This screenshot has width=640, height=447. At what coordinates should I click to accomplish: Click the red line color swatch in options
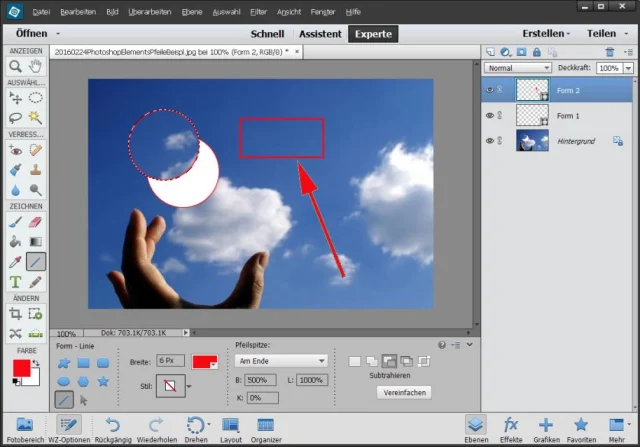click(x=204, y=361)
